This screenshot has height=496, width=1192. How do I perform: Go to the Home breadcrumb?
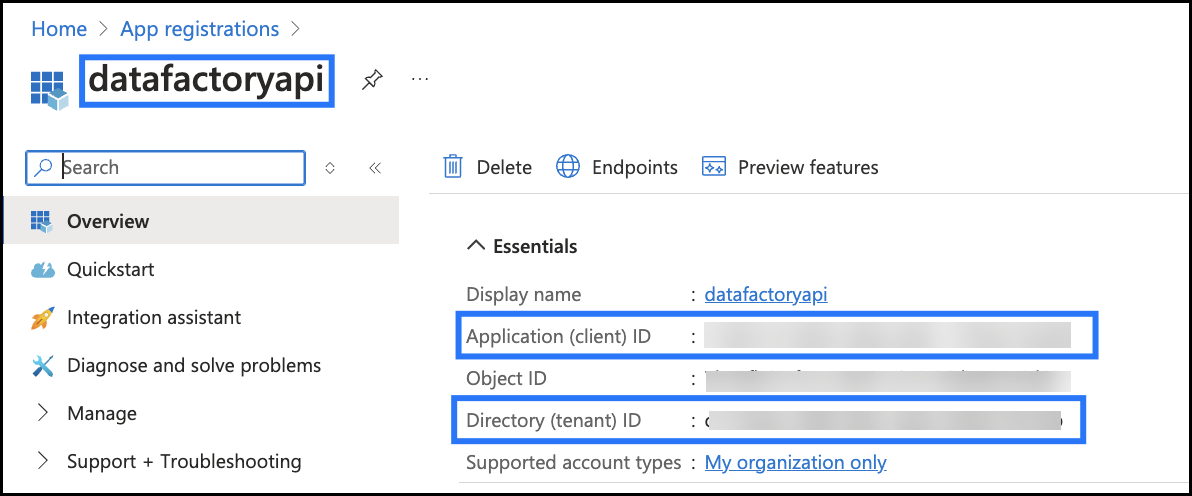point(59,29)
